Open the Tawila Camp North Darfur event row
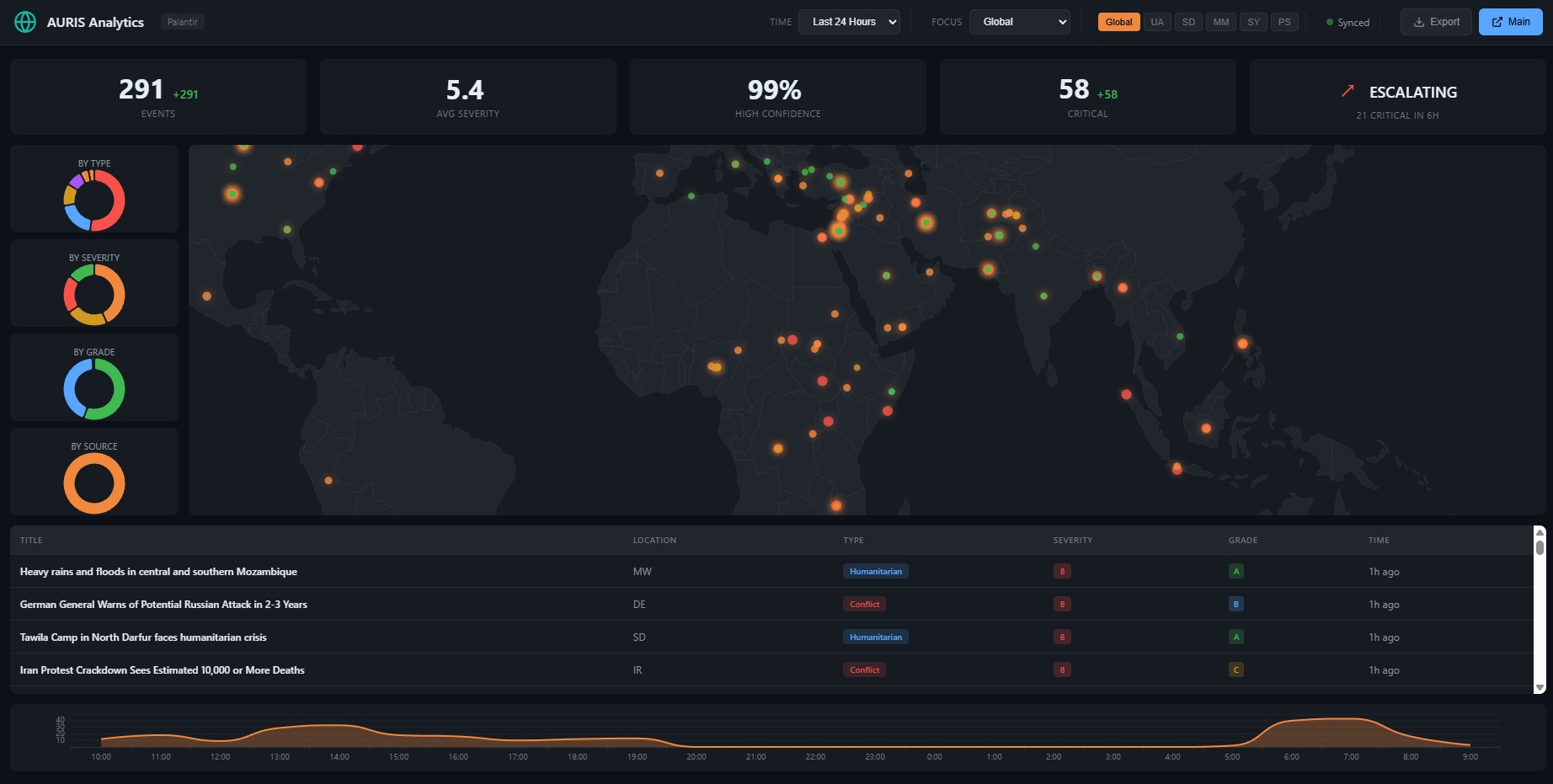This screenshot has width=1553, height=784. click(x=143, y=637)
